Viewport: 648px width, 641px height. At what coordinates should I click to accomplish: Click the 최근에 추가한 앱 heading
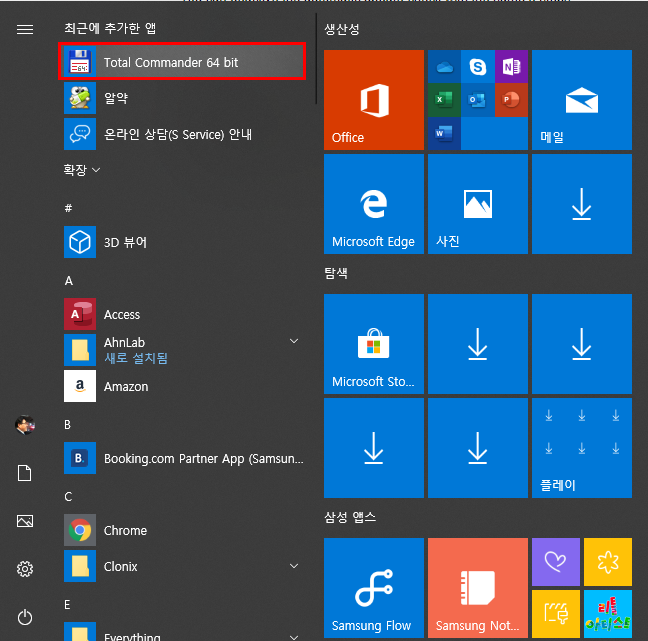point(110,28)
